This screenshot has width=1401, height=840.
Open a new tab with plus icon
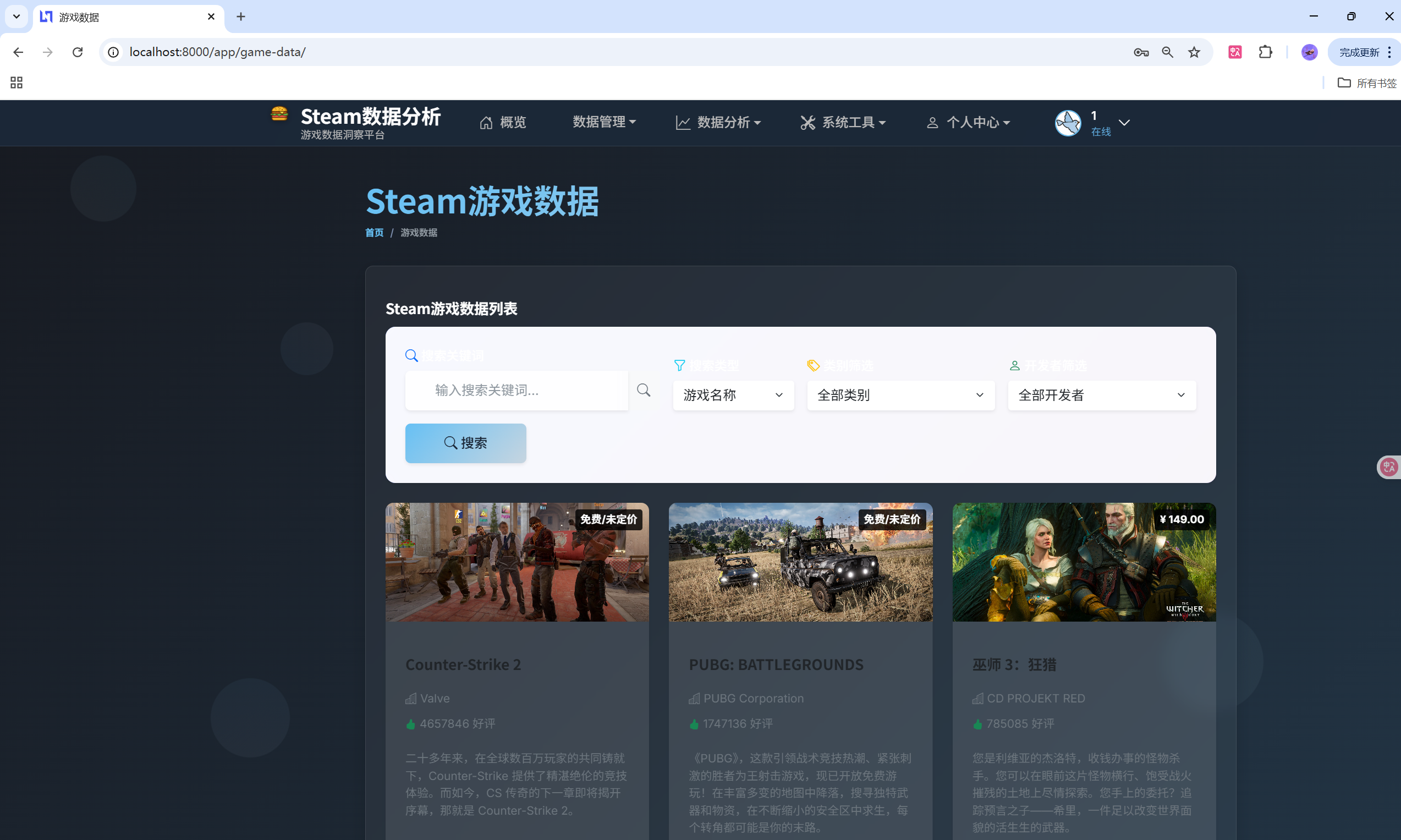pyautogui.click(x=240, y=17)
